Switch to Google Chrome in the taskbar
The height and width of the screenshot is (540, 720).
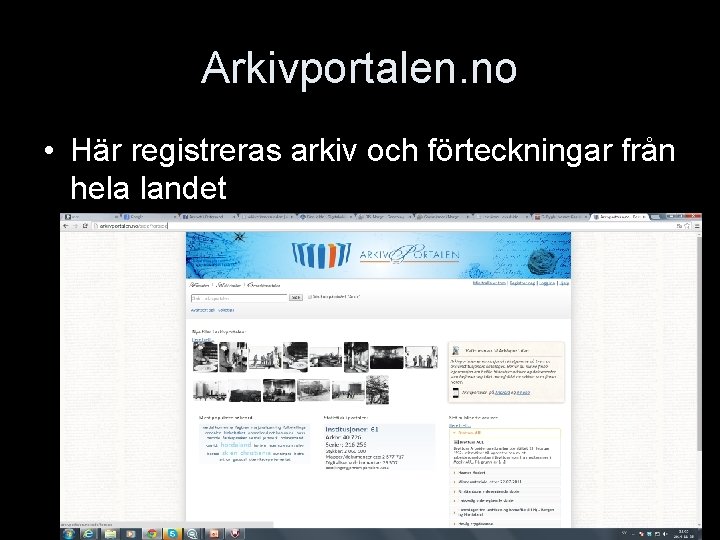point(152,534)
